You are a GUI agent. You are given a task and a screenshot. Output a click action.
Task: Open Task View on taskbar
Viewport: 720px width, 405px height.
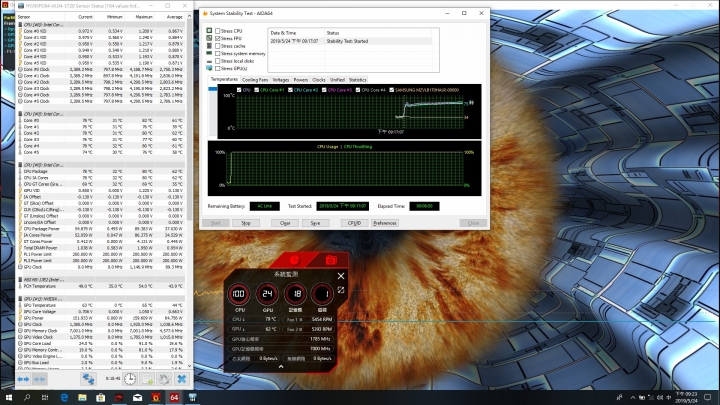point(45,397)
